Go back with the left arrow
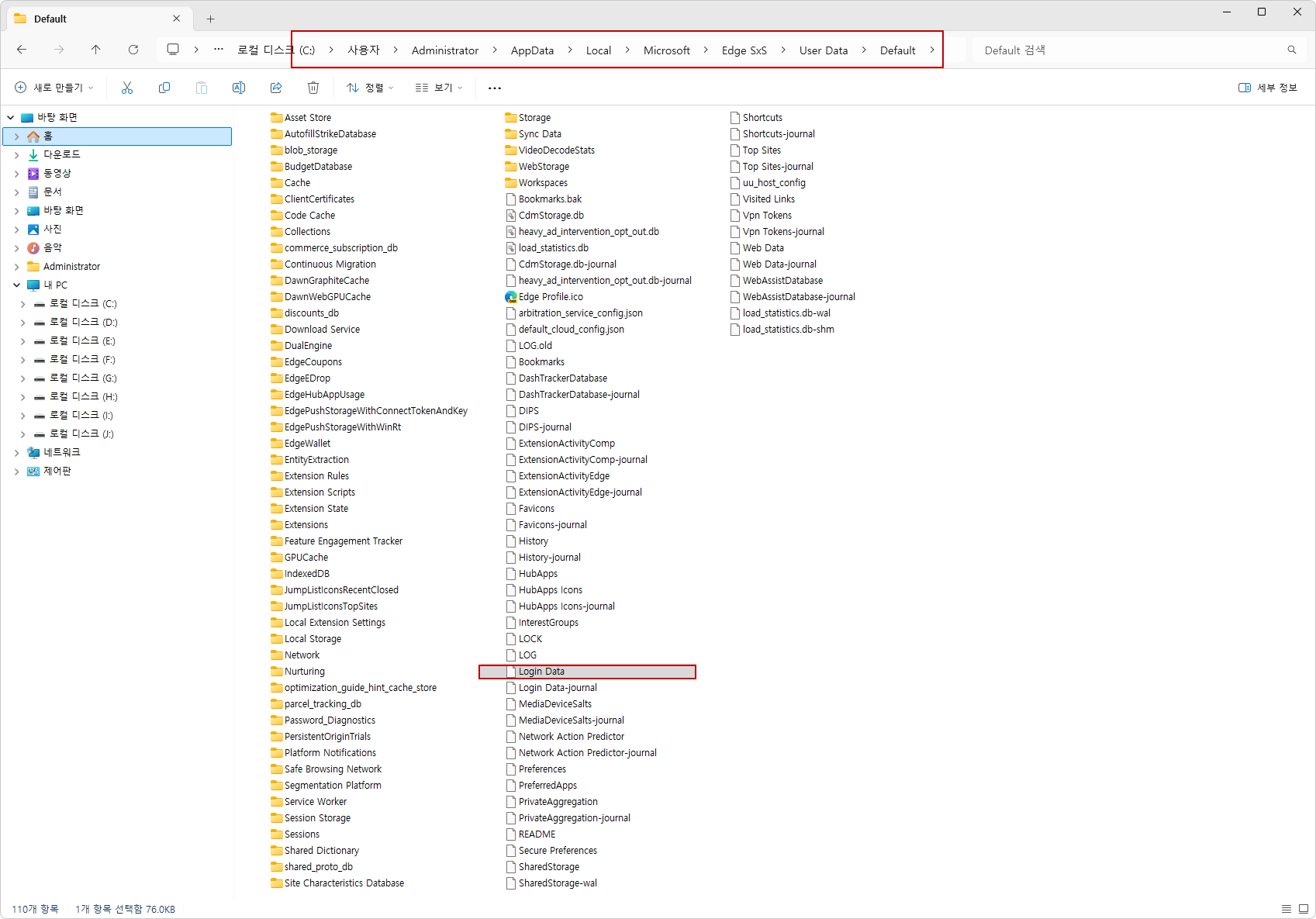 pos(22,50)
